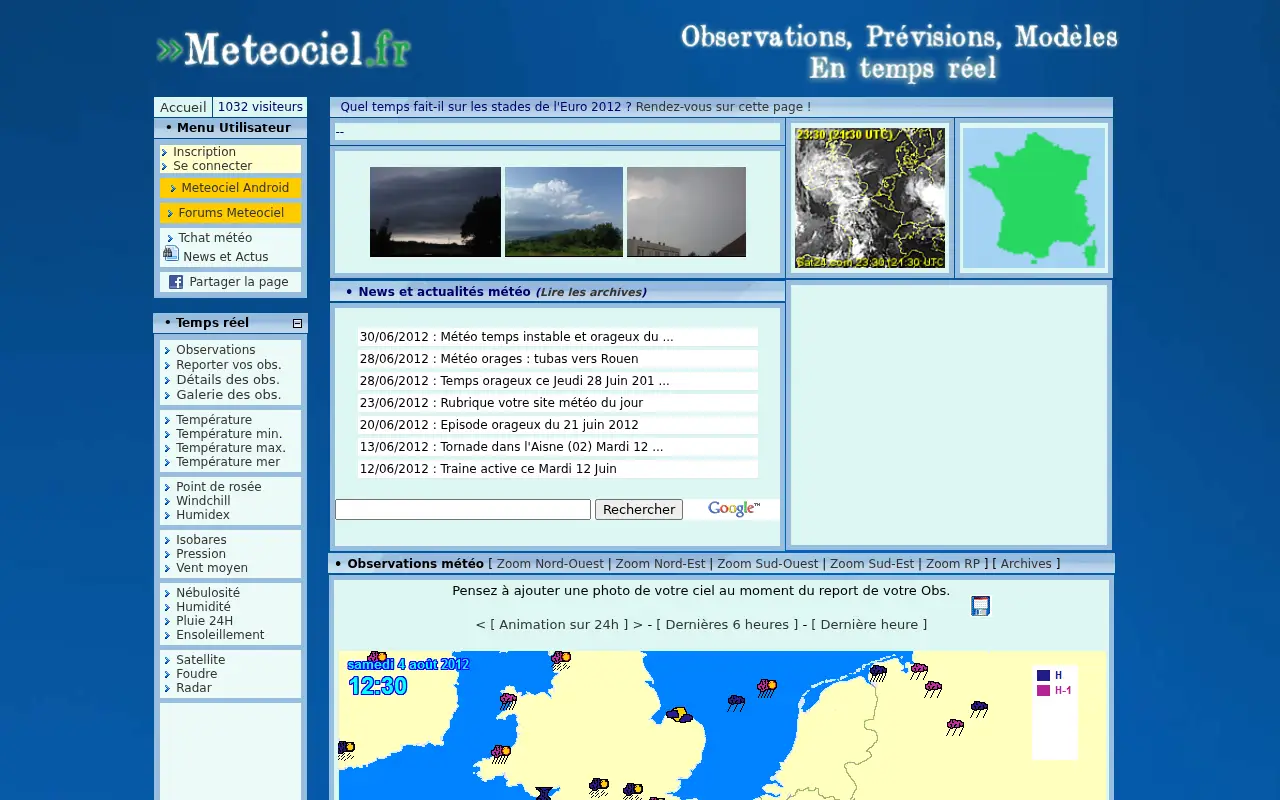Open Lire les archives news link
Image resolution: width=1280 pixels, height=800 pixels.
591,292
